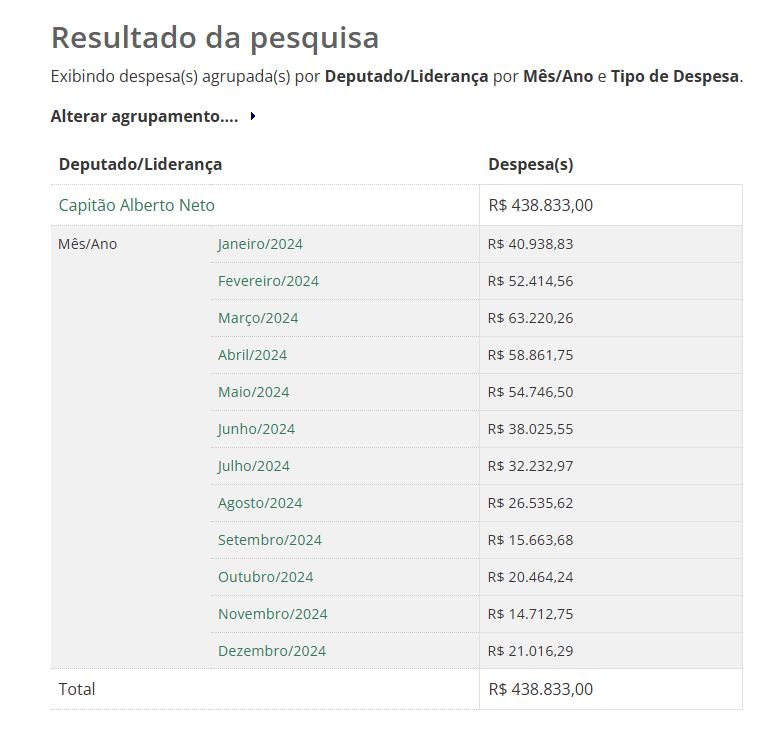Click the Resultado da pesquisa heading

point(214,37)
